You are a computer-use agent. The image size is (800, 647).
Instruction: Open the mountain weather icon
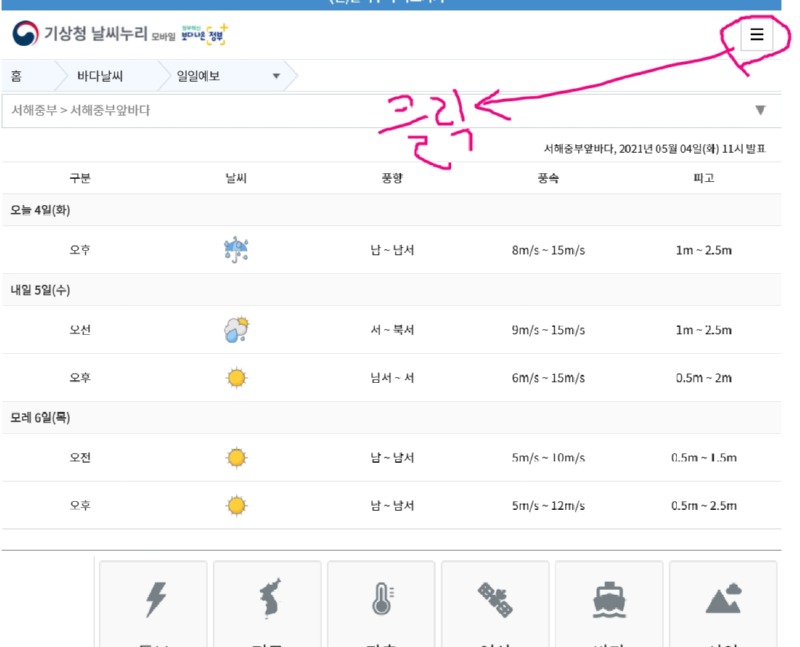(723, 600)
